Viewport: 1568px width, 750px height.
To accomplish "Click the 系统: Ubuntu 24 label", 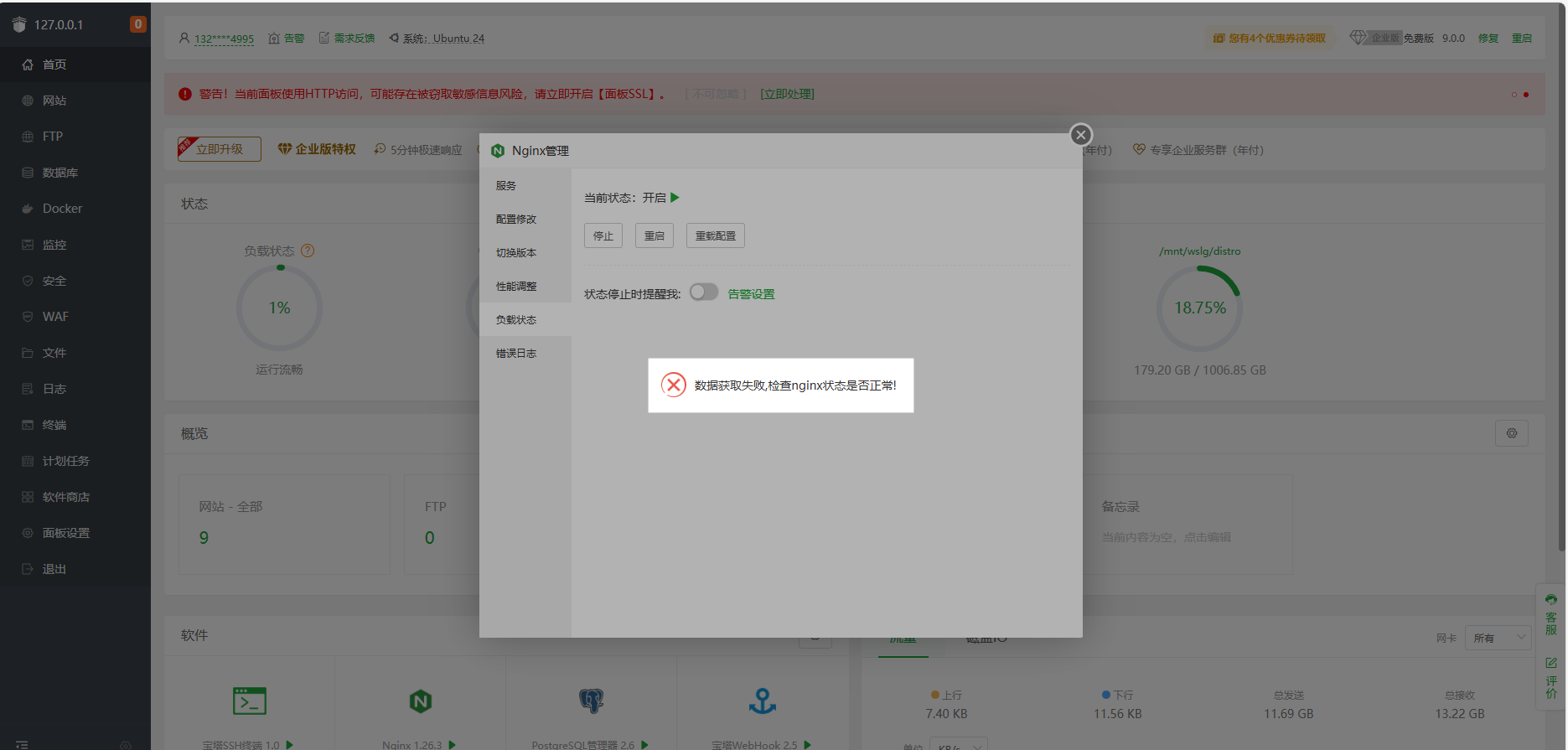I will click(x=437, y=39).
